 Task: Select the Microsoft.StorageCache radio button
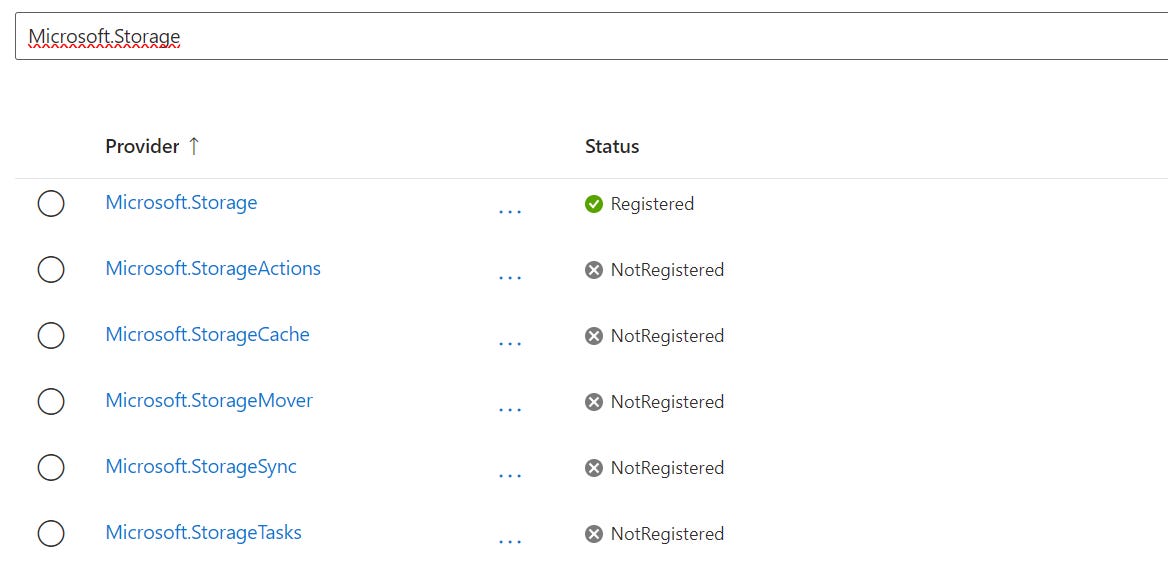[51, 336]
